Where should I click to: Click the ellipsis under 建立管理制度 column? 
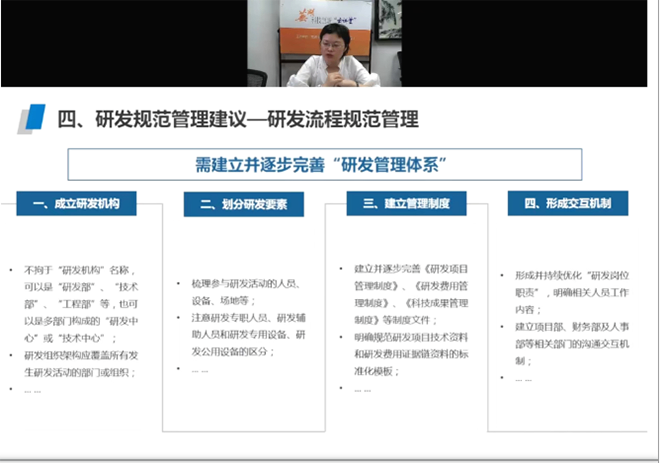[363, 388]
